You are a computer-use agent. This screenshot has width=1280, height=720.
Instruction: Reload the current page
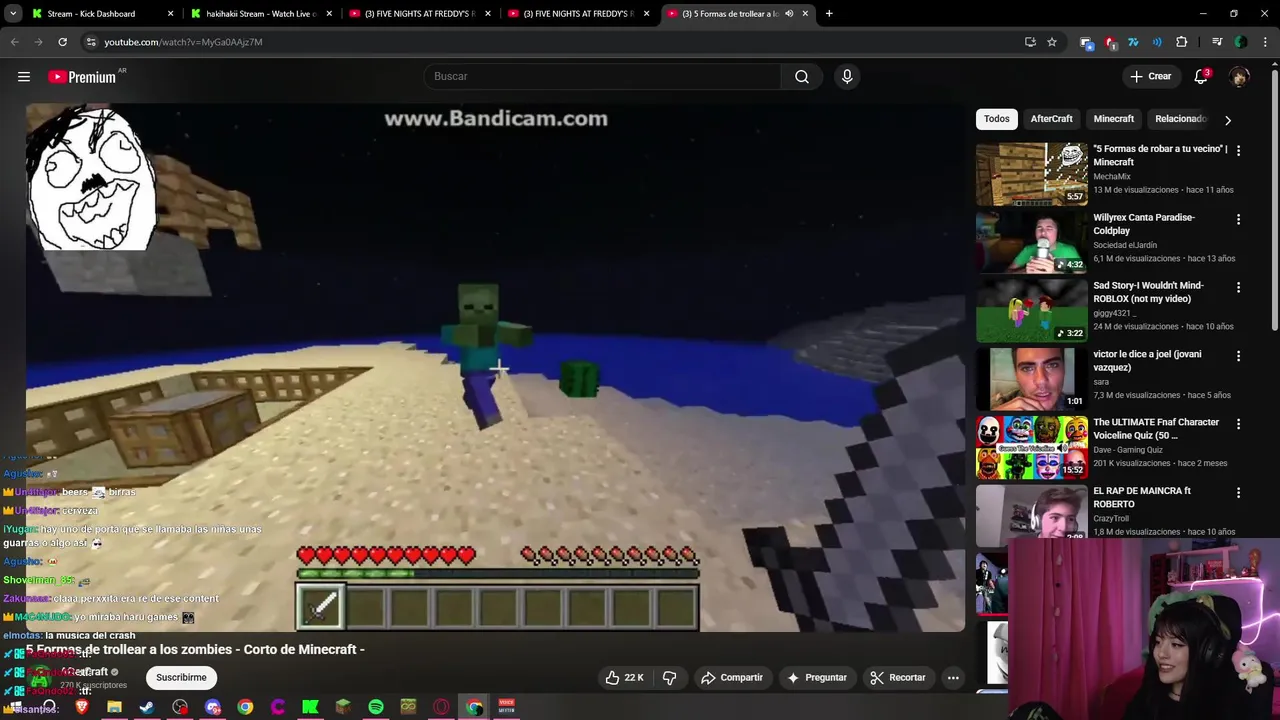coord(62,42)
